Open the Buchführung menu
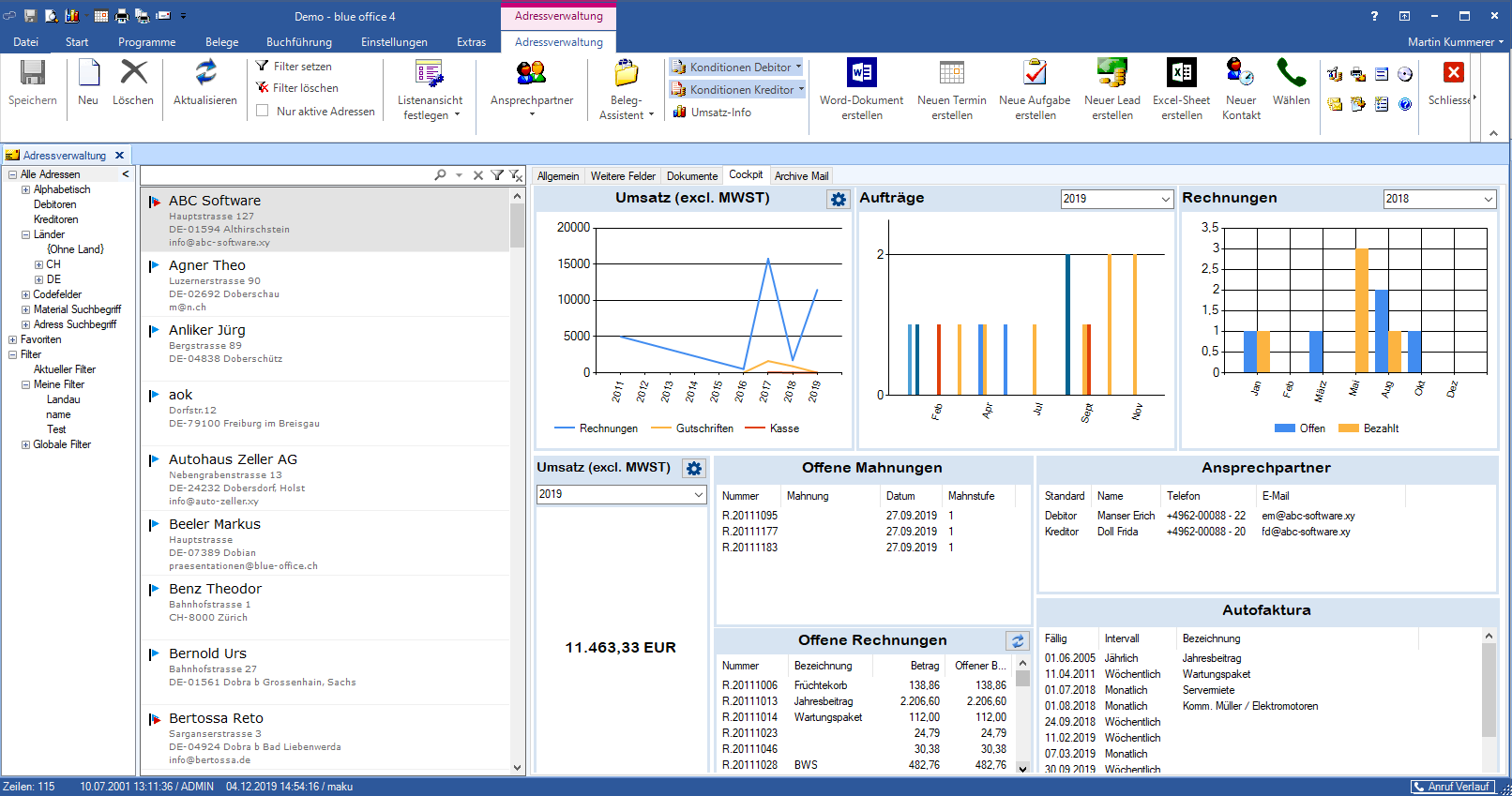This screenshot has height=796, width=1512. [298, 42]
